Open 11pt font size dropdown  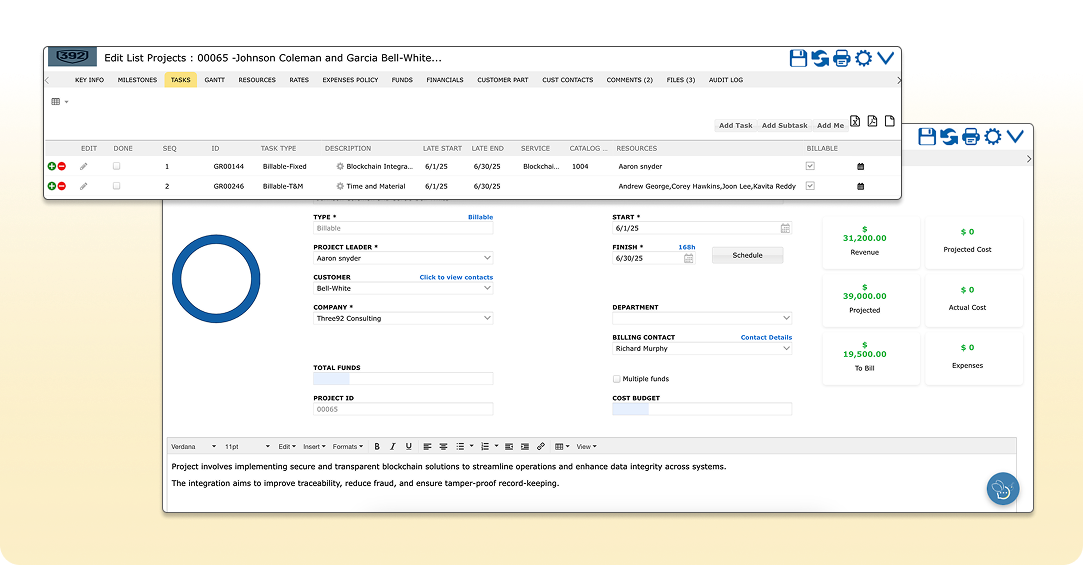247,447
